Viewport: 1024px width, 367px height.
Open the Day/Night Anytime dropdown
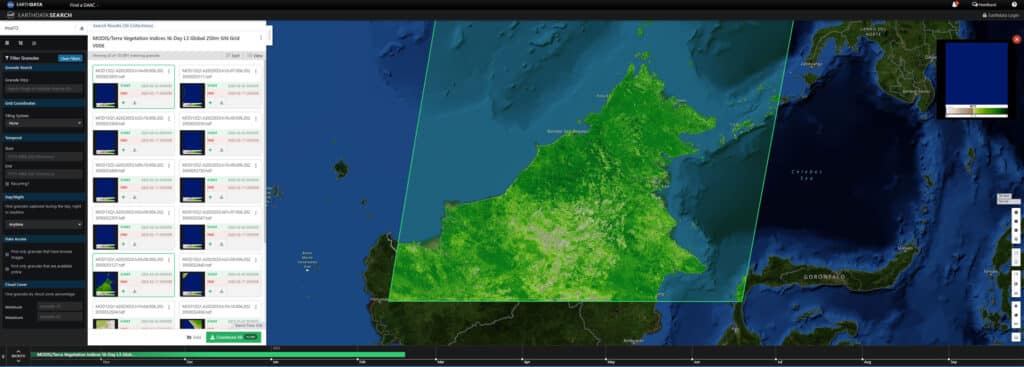pyautogui.click(x=44, y=225)
